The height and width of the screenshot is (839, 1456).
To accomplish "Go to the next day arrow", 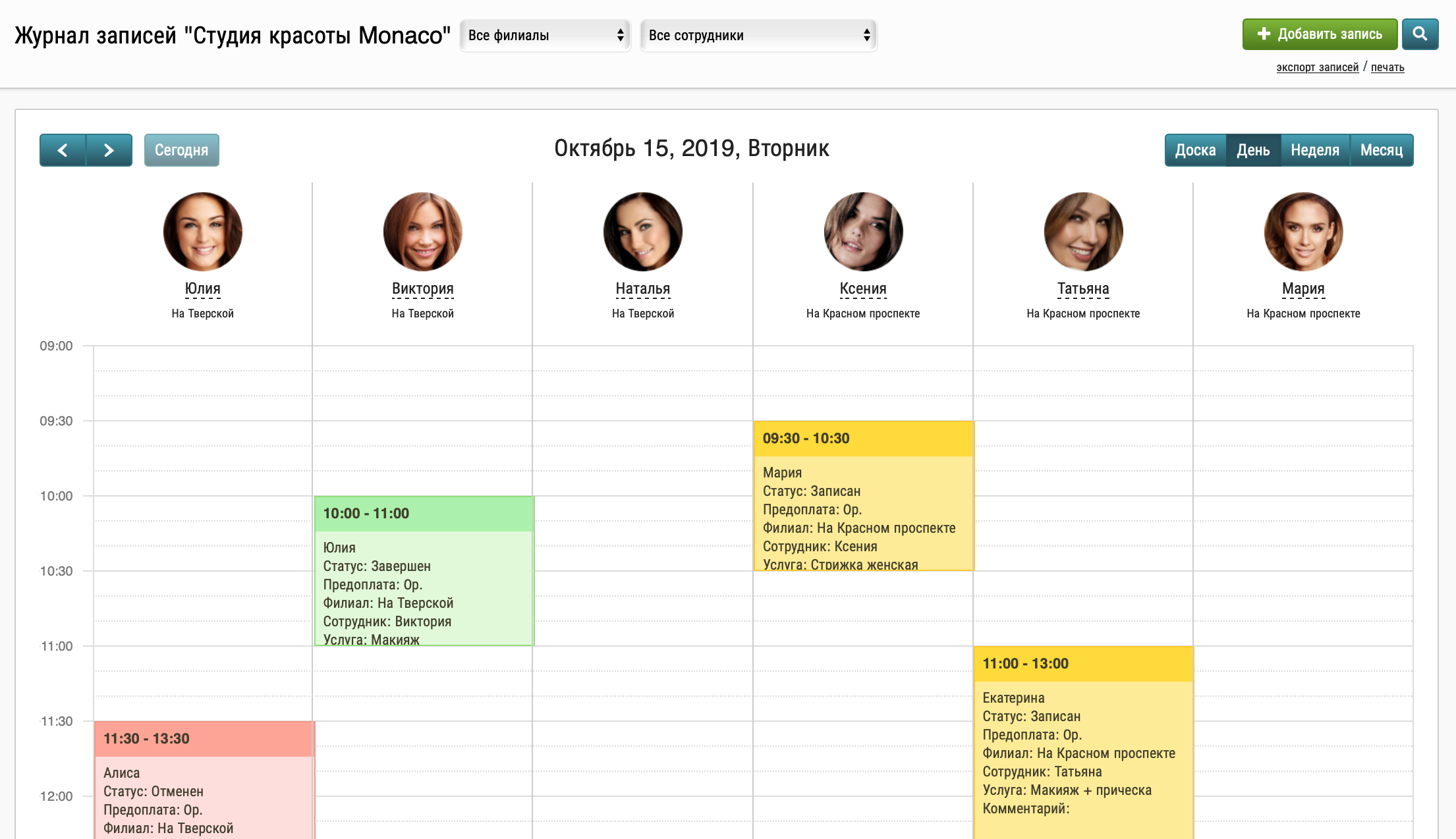I will [109, 150].
